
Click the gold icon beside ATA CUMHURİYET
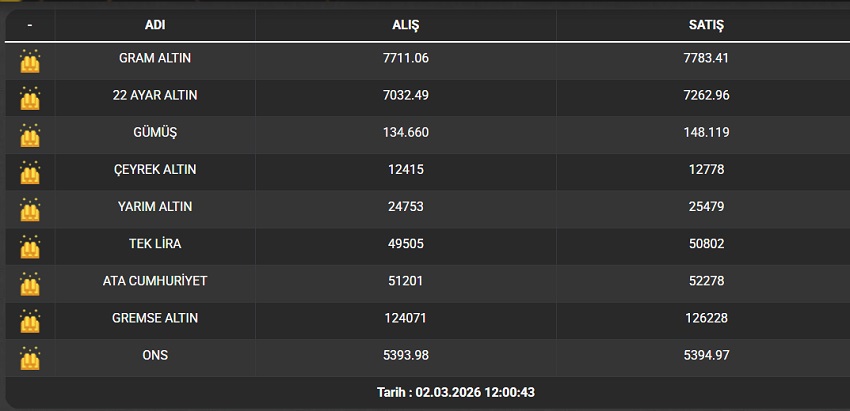(x=30, y=282)
